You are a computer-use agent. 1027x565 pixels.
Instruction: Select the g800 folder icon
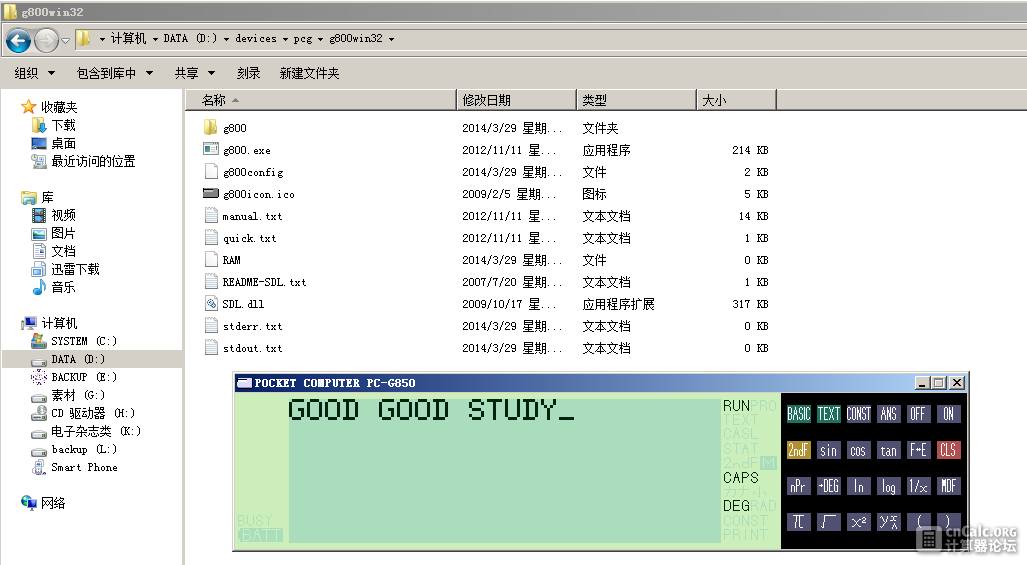[210, 127]
